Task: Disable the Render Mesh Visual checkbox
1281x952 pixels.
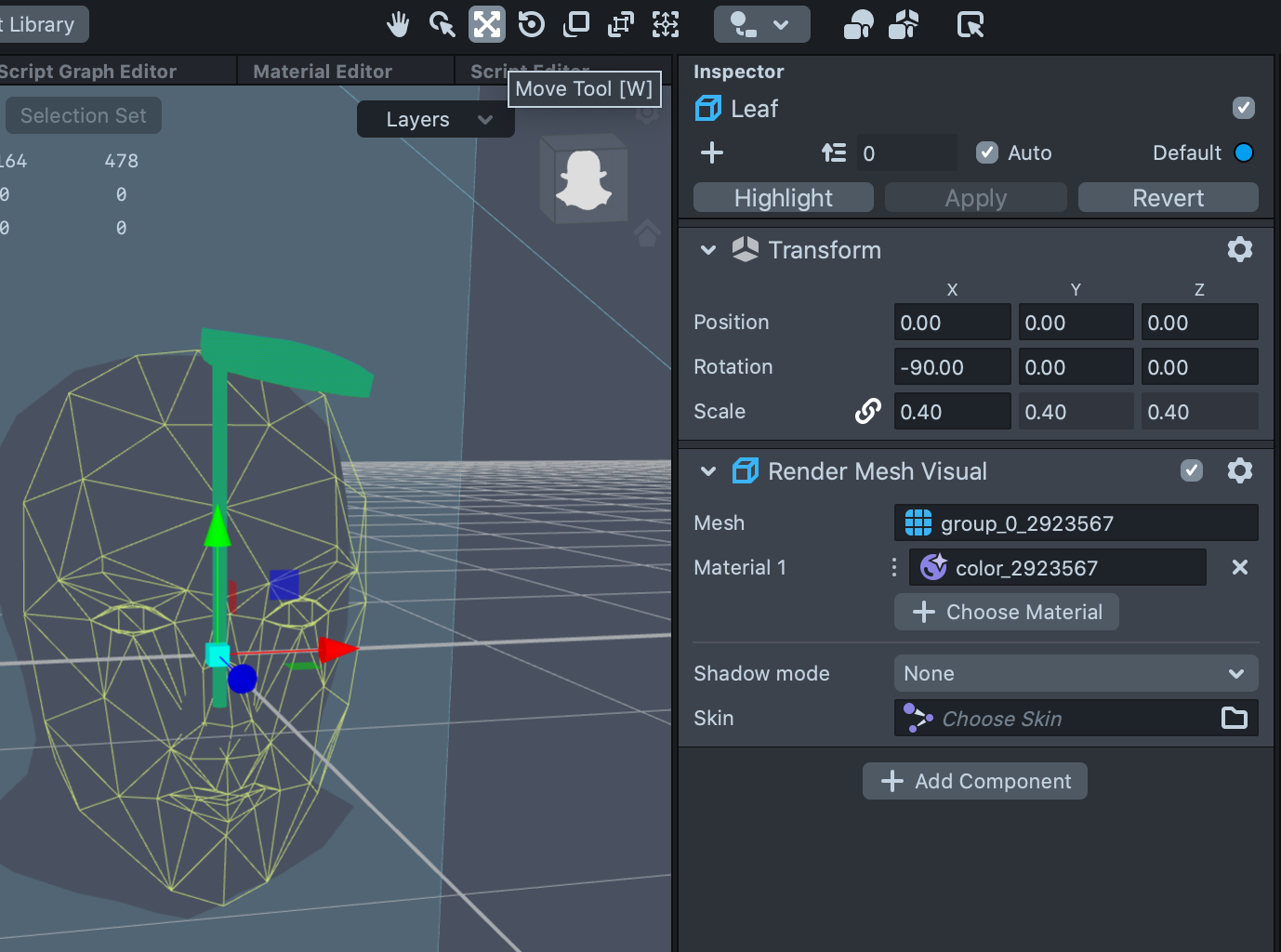Action: (x=1191, y=470)
